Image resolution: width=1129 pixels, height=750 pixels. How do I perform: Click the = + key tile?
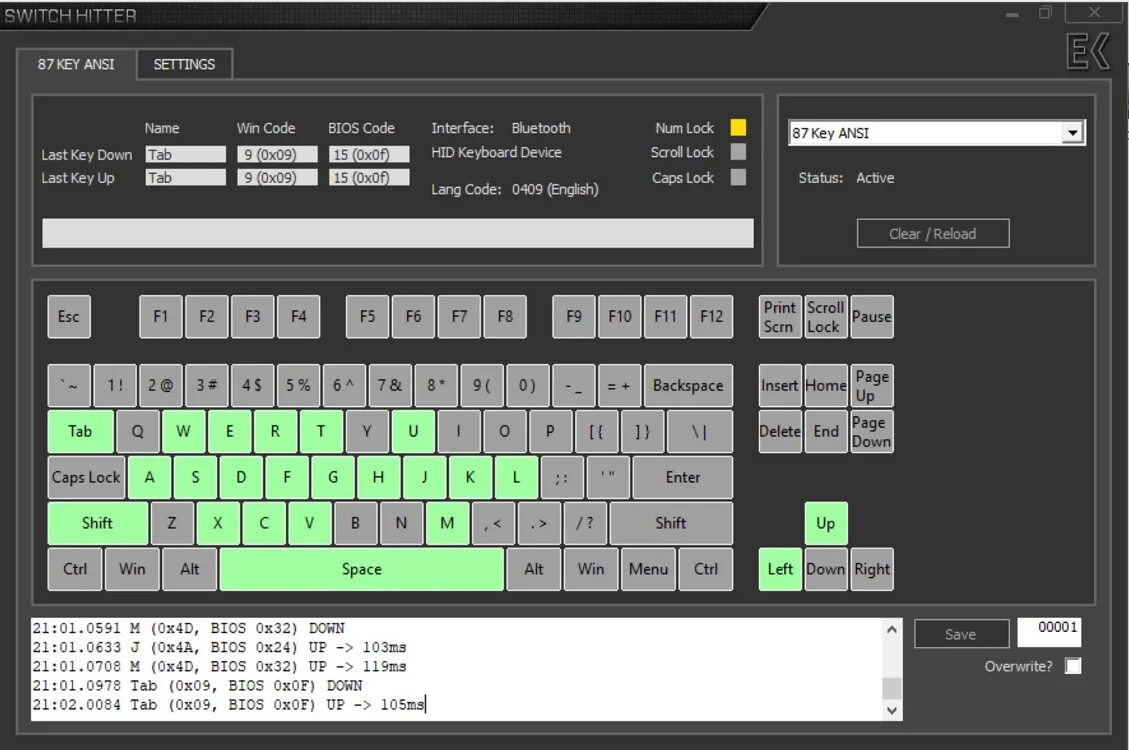point(619,386)
